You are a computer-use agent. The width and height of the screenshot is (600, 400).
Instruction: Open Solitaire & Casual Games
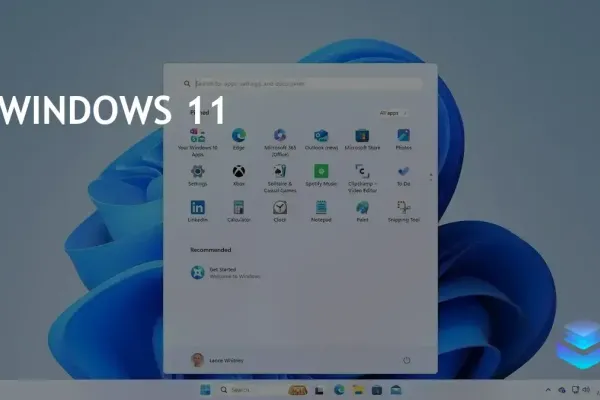pos(280,178)
